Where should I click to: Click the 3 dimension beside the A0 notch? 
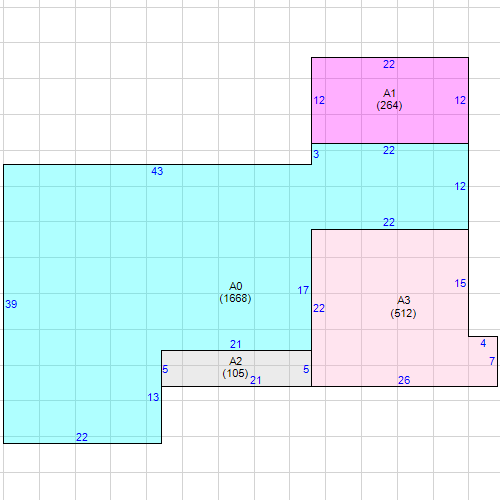pyautogui.click(x=316, y=154)
